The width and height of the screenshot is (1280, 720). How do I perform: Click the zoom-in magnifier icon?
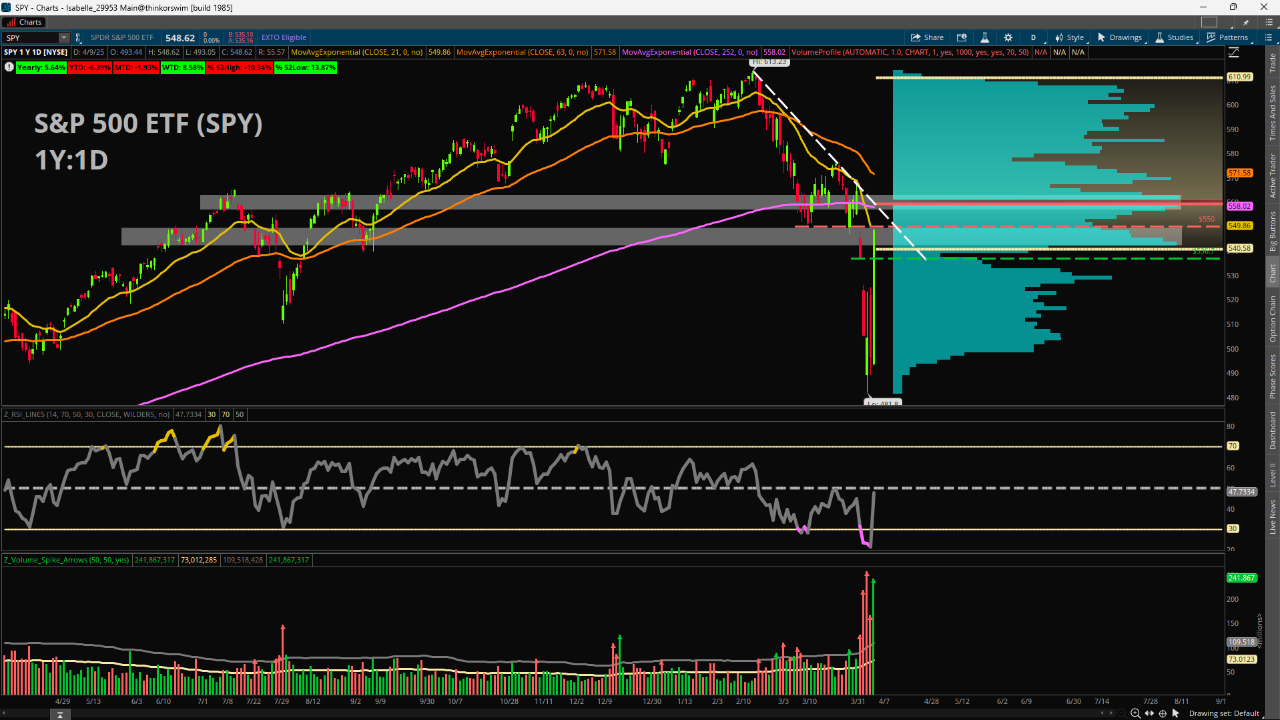pos(1134,713)
